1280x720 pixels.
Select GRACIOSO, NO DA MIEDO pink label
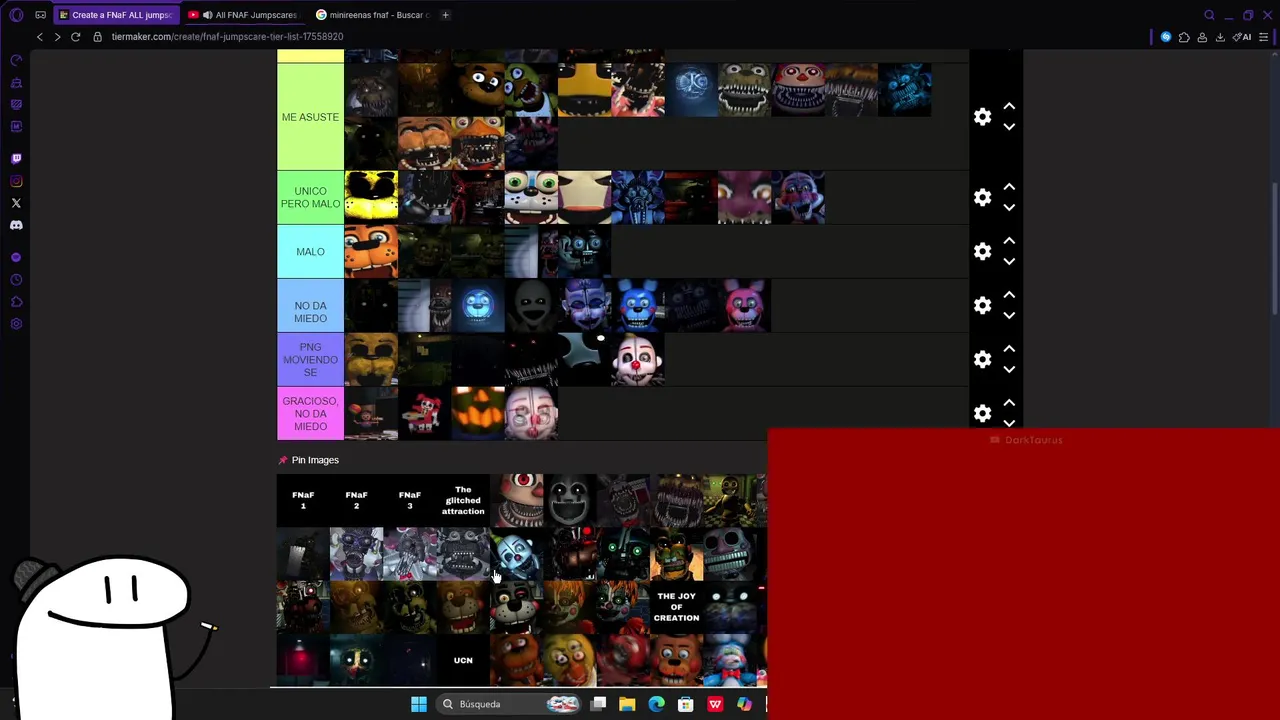pyautogui.click(x=310, y=413)
